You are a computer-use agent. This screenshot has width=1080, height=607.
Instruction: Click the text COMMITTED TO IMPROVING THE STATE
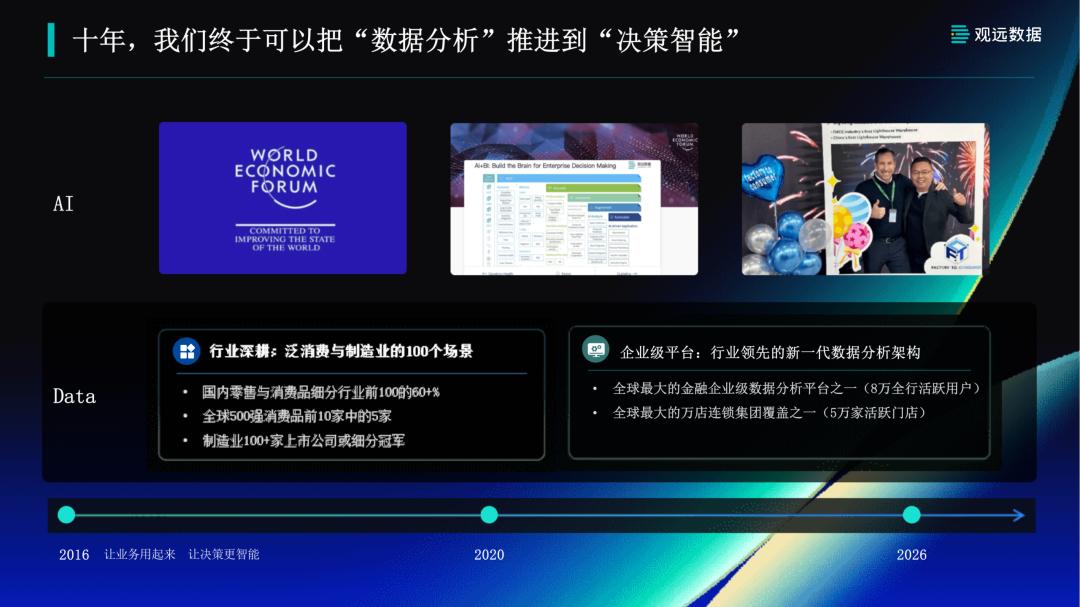(x=285, y=235)
